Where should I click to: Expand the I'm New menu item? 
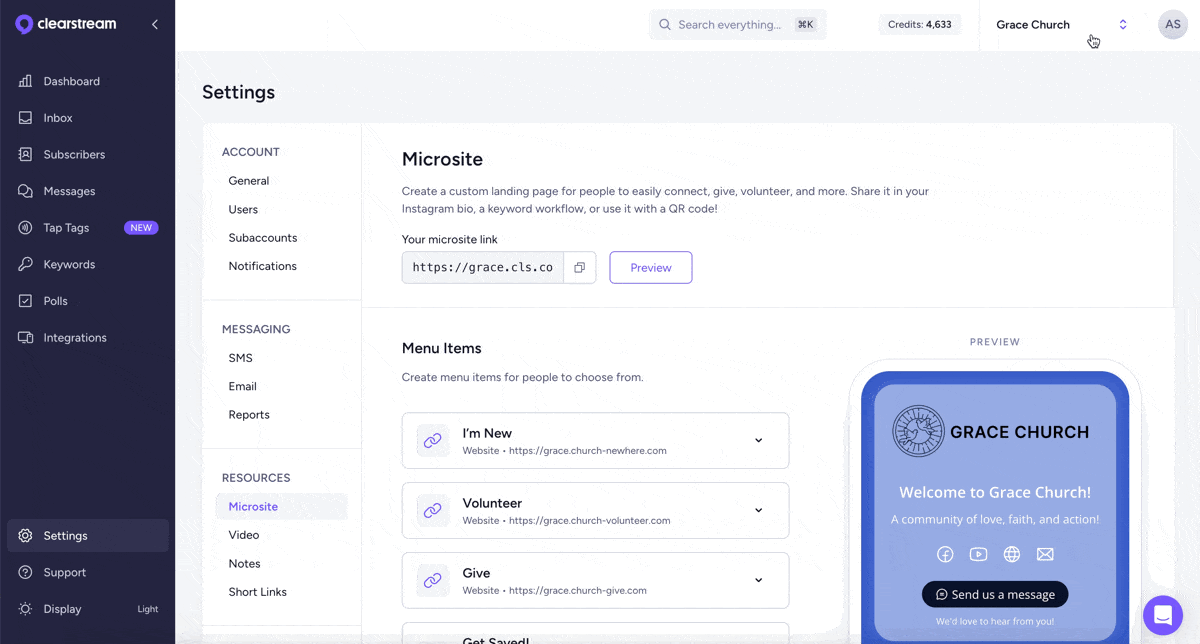[x=758, y=441]
